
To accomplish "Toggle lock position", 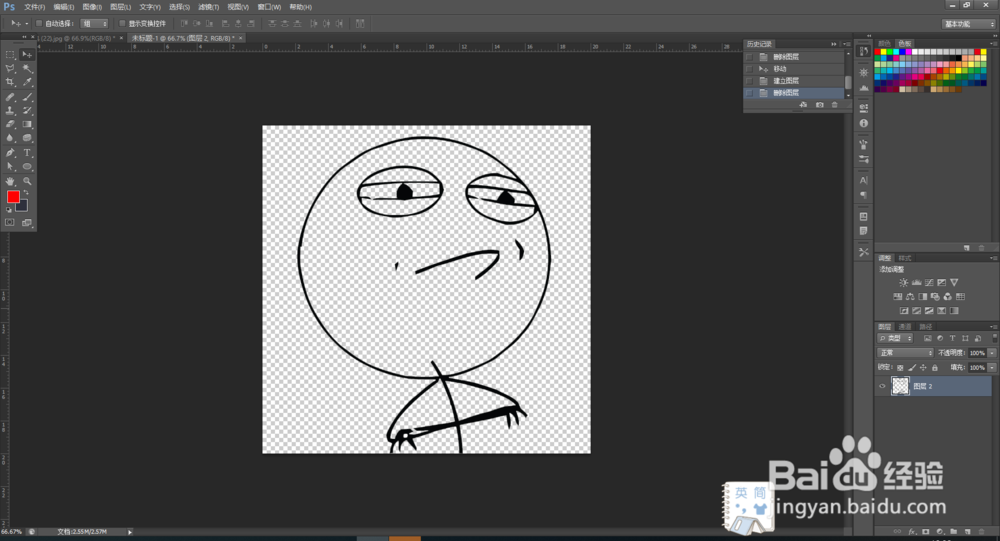I will click(923, 367).
